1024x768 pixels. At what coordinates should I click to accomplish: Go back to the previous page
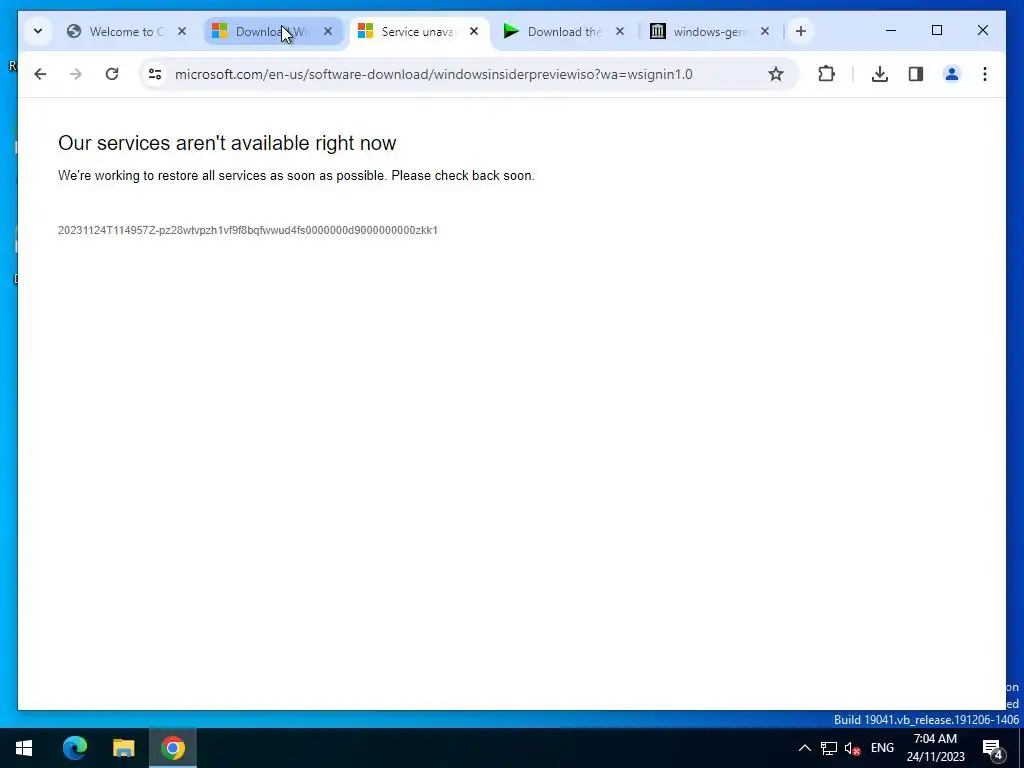coord(40,74)
